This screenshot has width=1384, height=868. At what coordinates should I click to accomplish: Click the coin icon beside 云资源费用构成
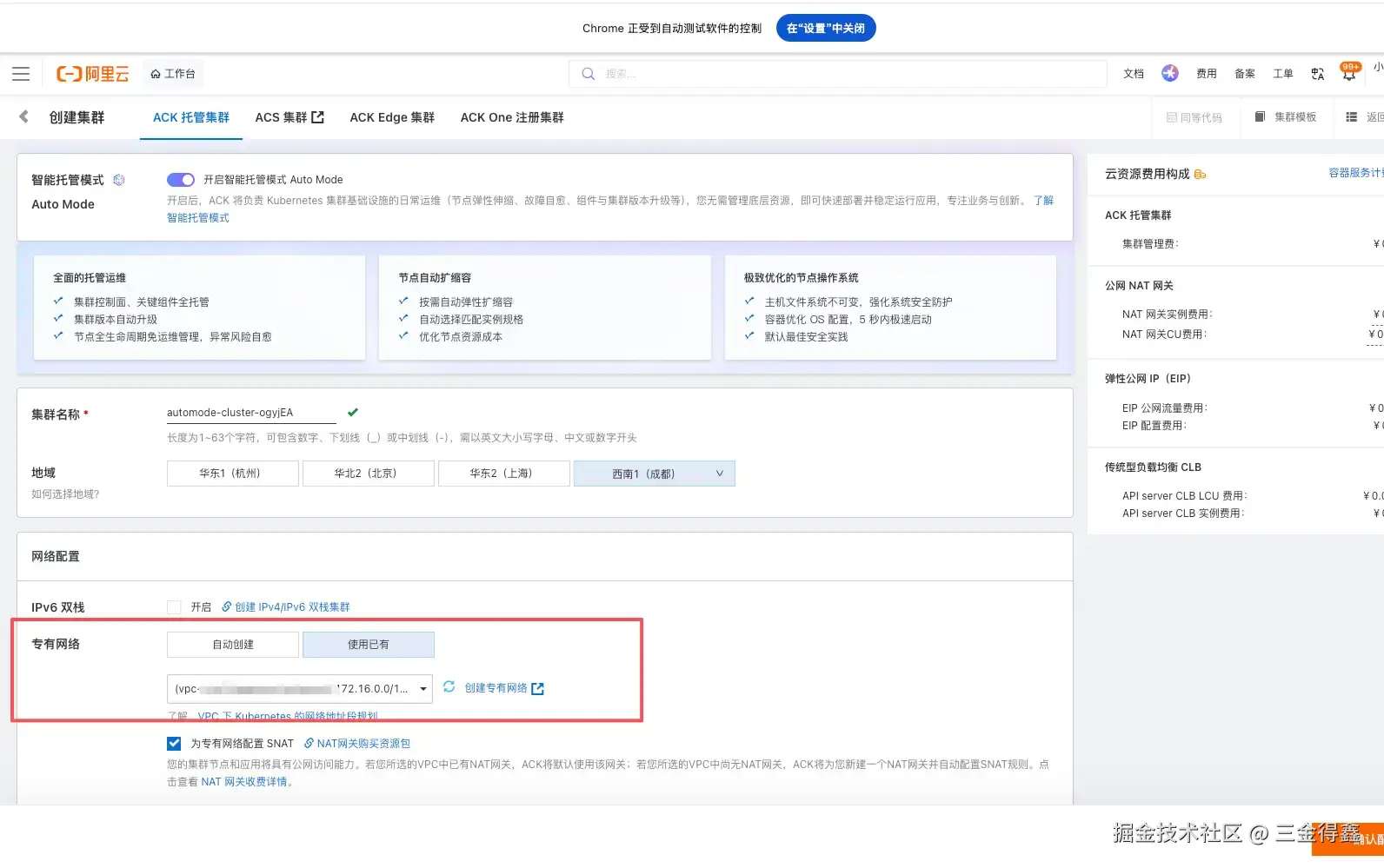click(x=1201, y=175)
